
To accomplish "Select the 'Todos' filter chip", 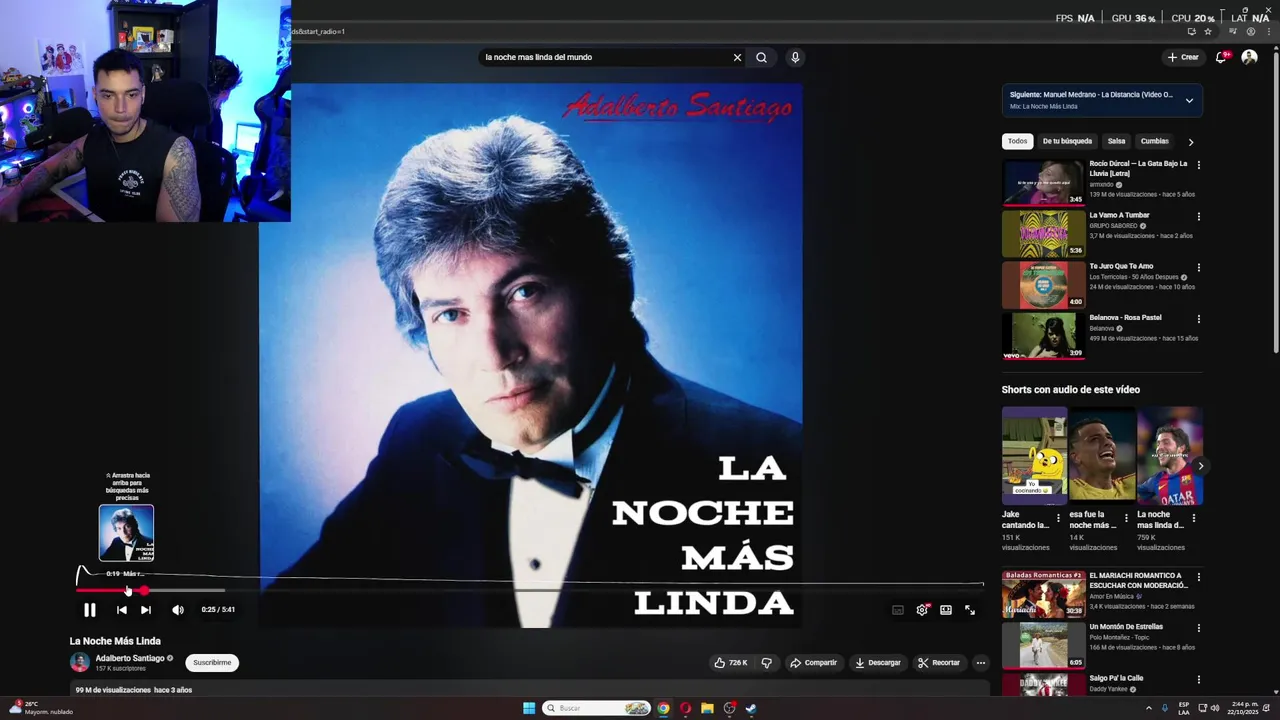I will [1017, 141].
